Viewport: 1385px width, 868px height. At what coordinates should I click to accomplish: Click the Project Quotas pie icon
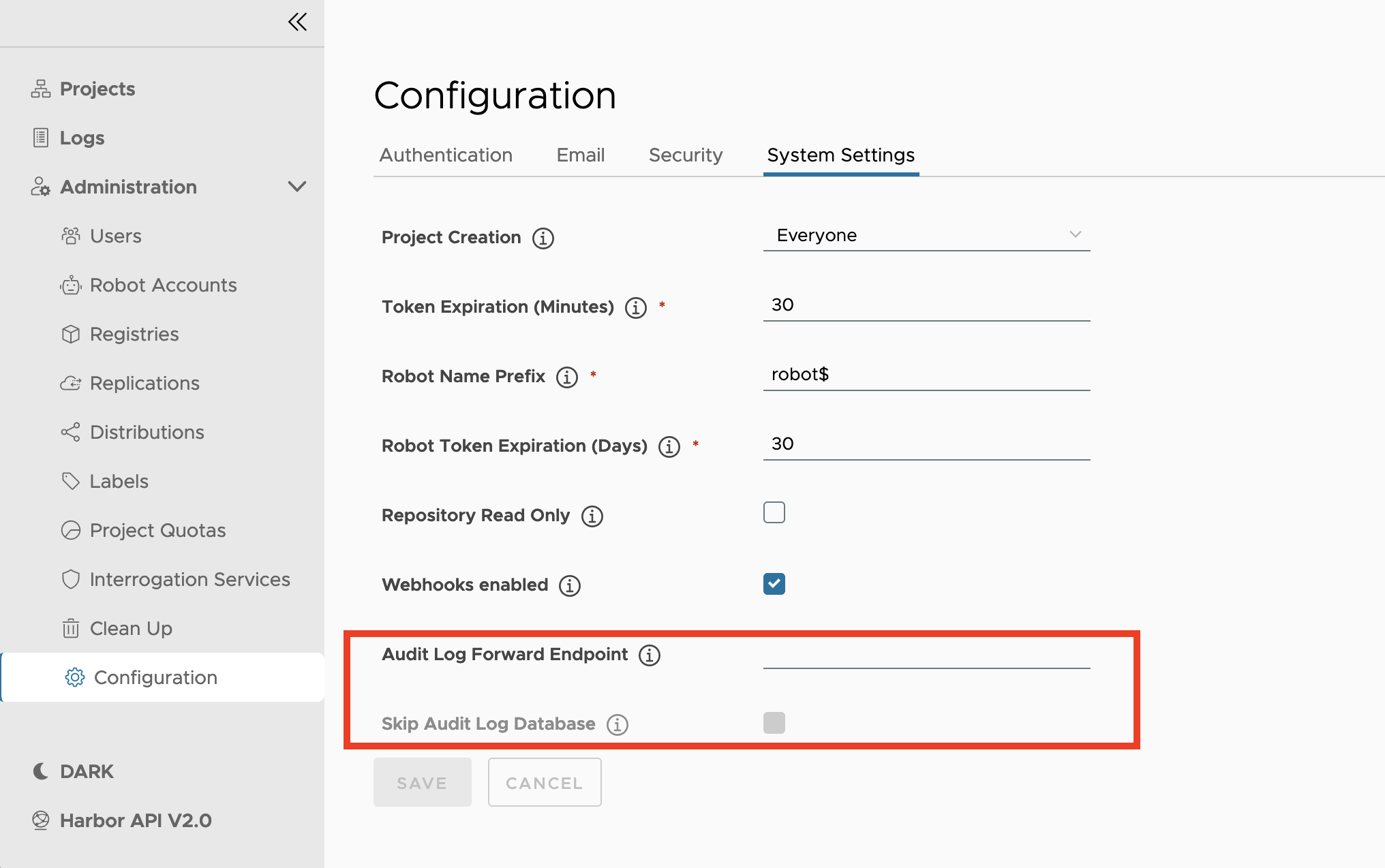coord(71,530)
